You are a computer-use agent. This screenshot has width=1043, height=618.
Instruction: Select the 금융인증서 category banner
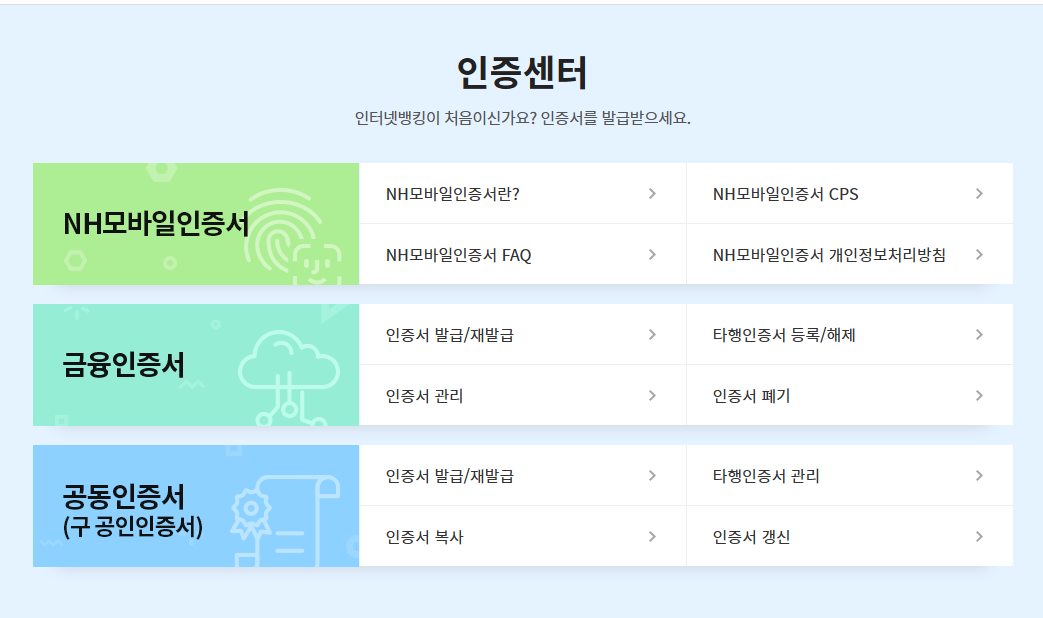(x=196, y=365)
